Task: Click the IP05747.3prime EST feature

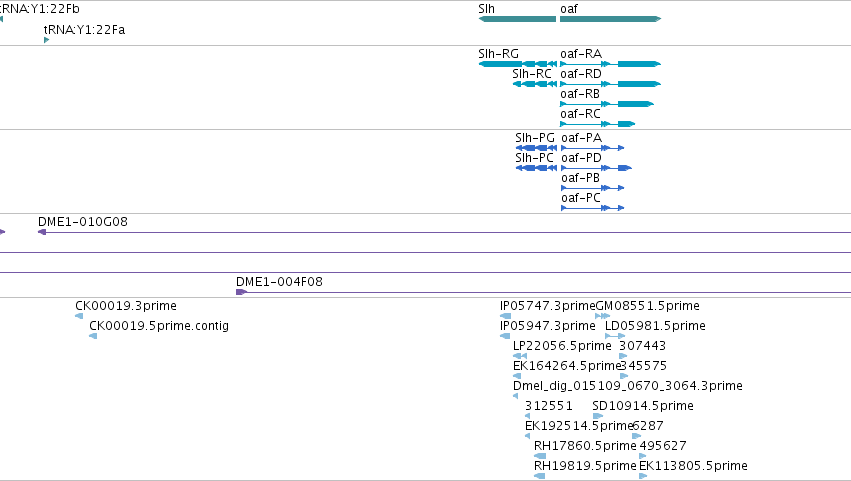Action: pyautogui.click(x=505, y=316)
